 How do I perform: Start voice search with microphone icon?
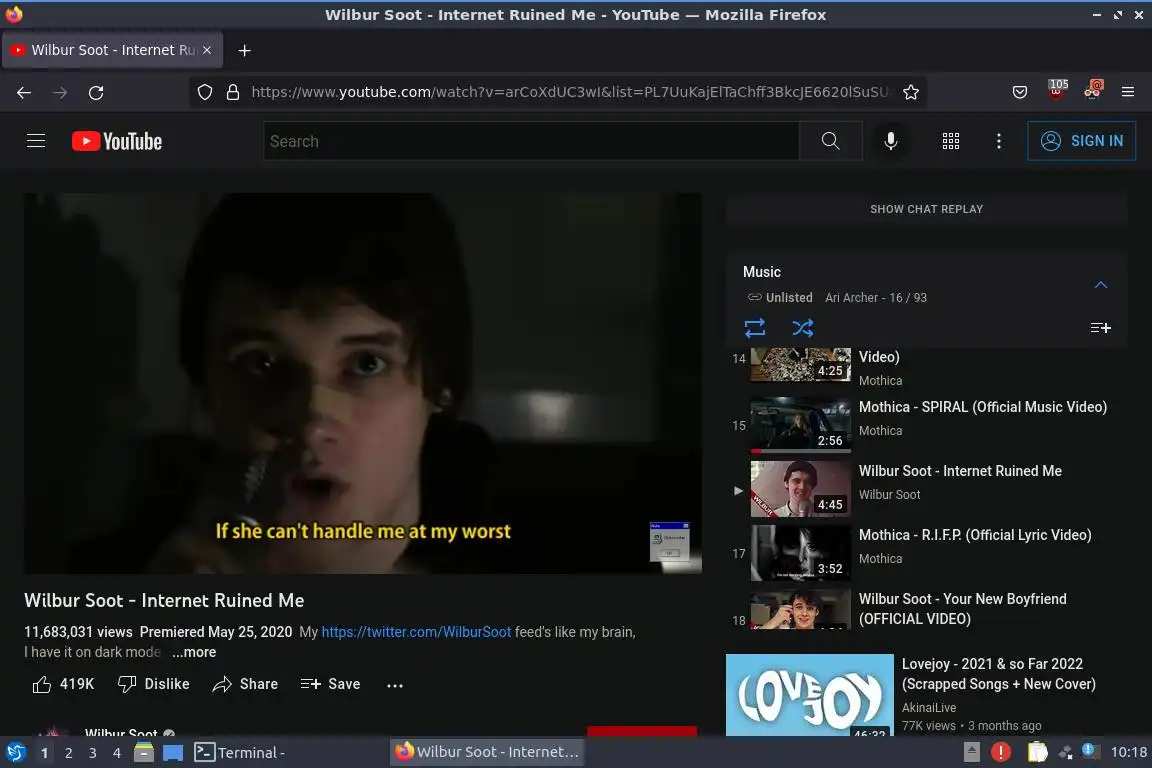890,140
